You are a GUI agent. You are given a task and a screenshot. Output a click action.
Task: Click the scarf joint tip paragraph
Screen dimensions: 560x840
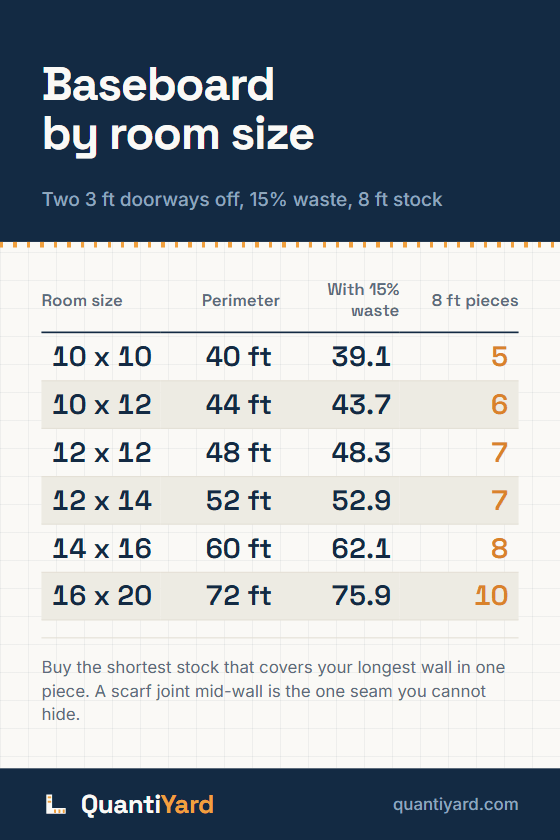(x=273, y=691)
